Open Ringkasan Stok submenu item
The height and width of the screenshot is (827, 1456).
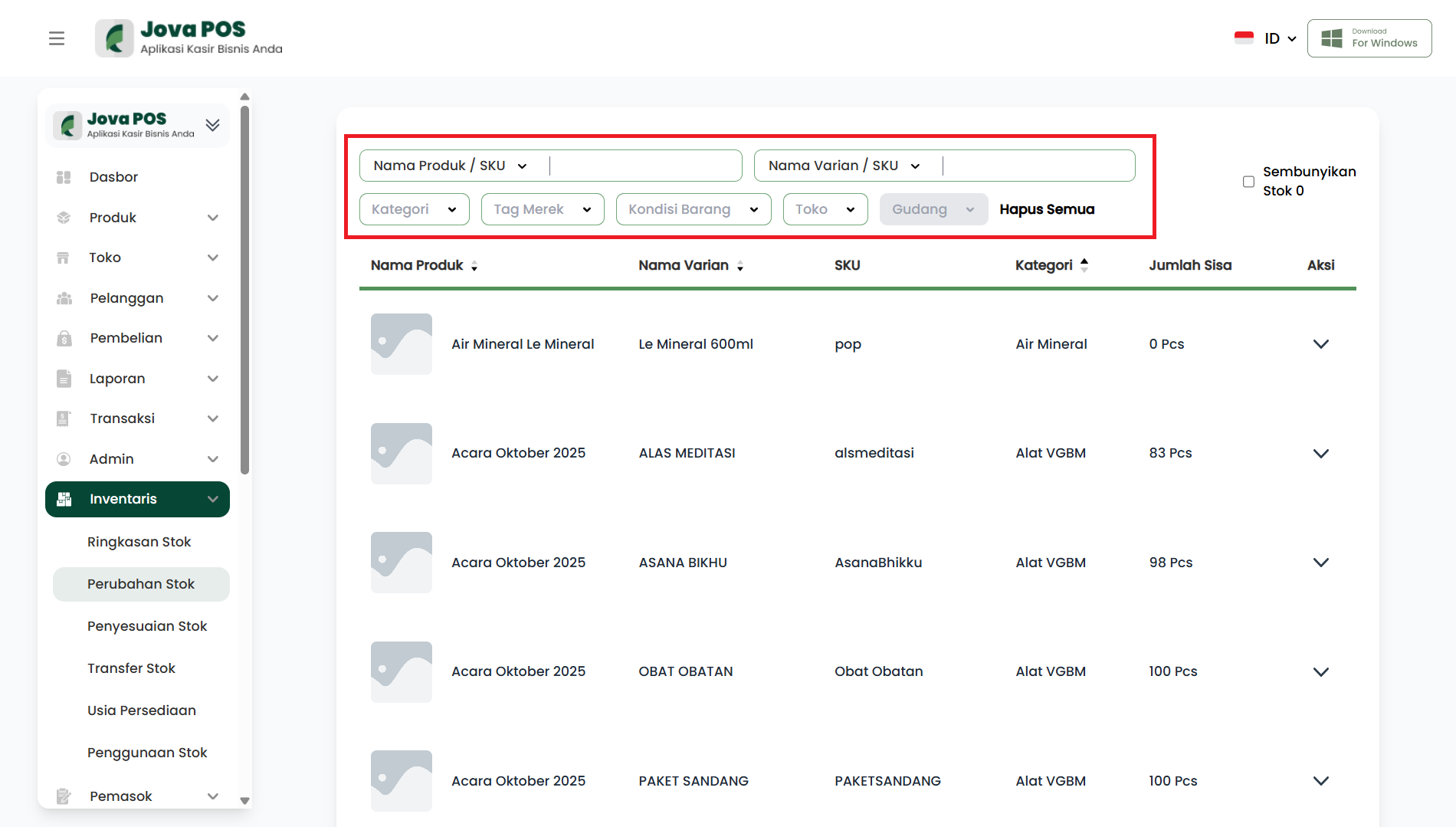coord(139,542)
